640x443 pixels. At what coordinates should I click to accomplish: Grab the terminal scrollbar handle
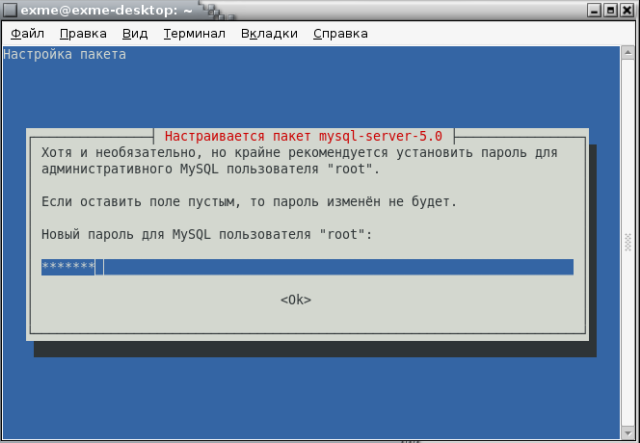click(x=628, y=243)
